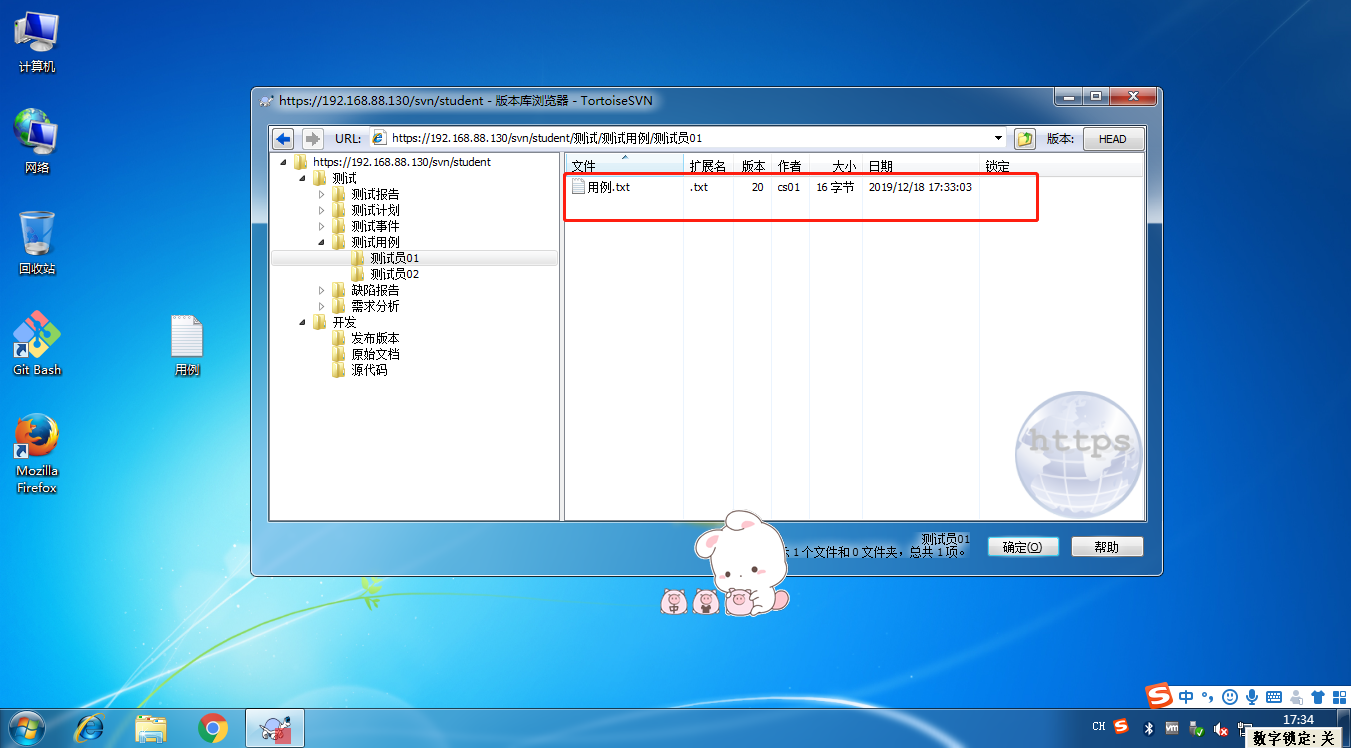Expand the 缺陷报告 folder arrow
Viewport: 1351px width, 748px height.
point(322,290)
